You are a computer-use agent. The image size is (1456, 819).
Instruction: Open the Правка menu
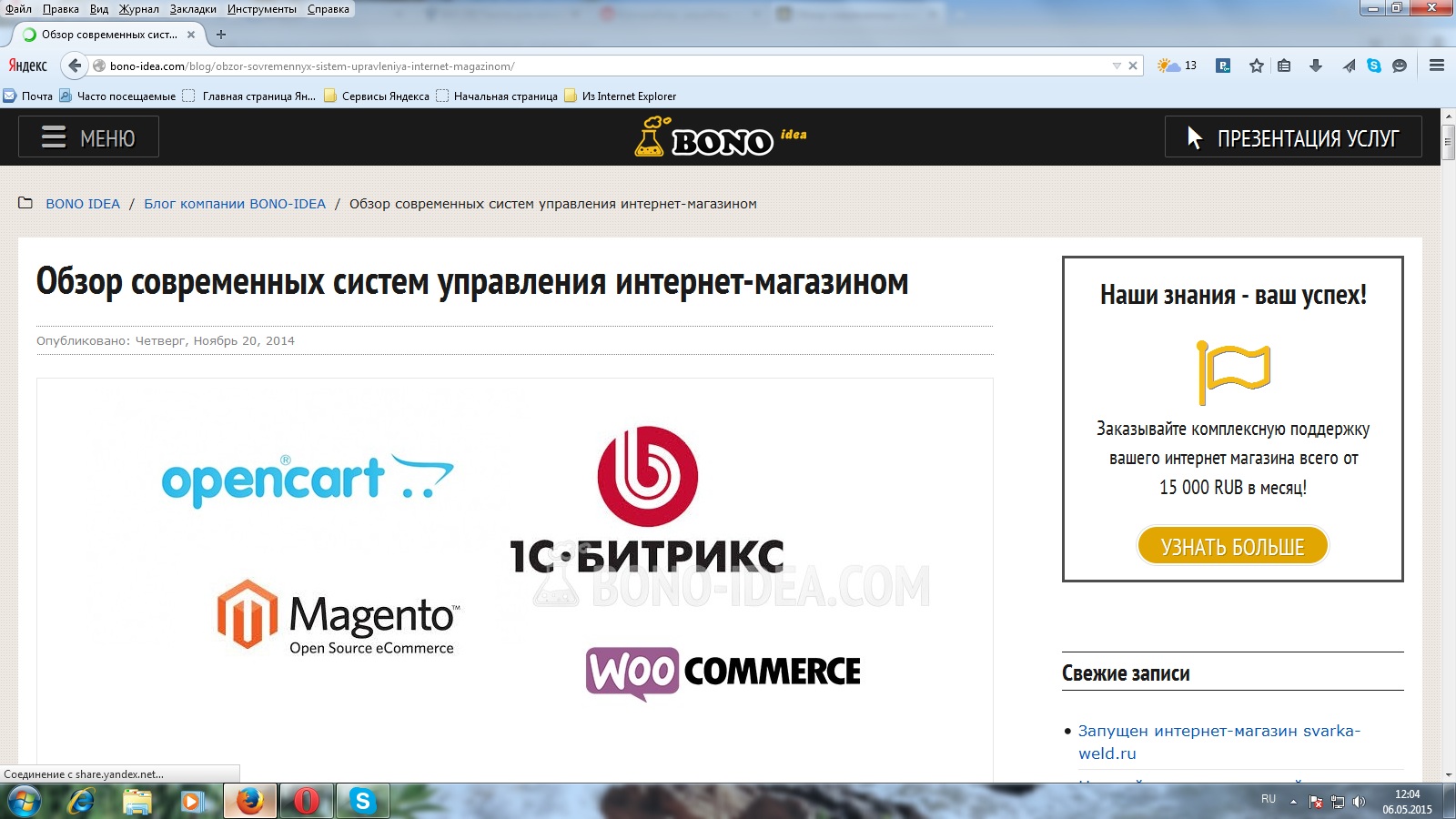pos(60,9)
